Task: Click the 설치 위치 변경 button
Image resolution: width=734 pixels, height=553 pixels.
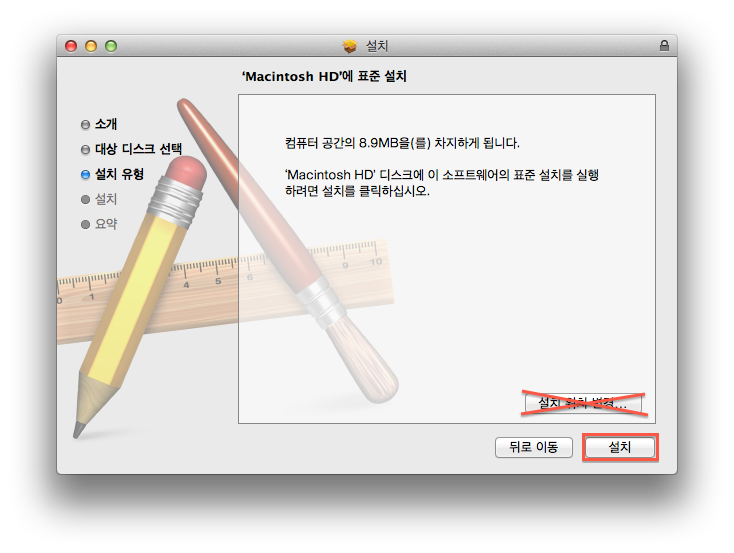Action: point(583,403)
